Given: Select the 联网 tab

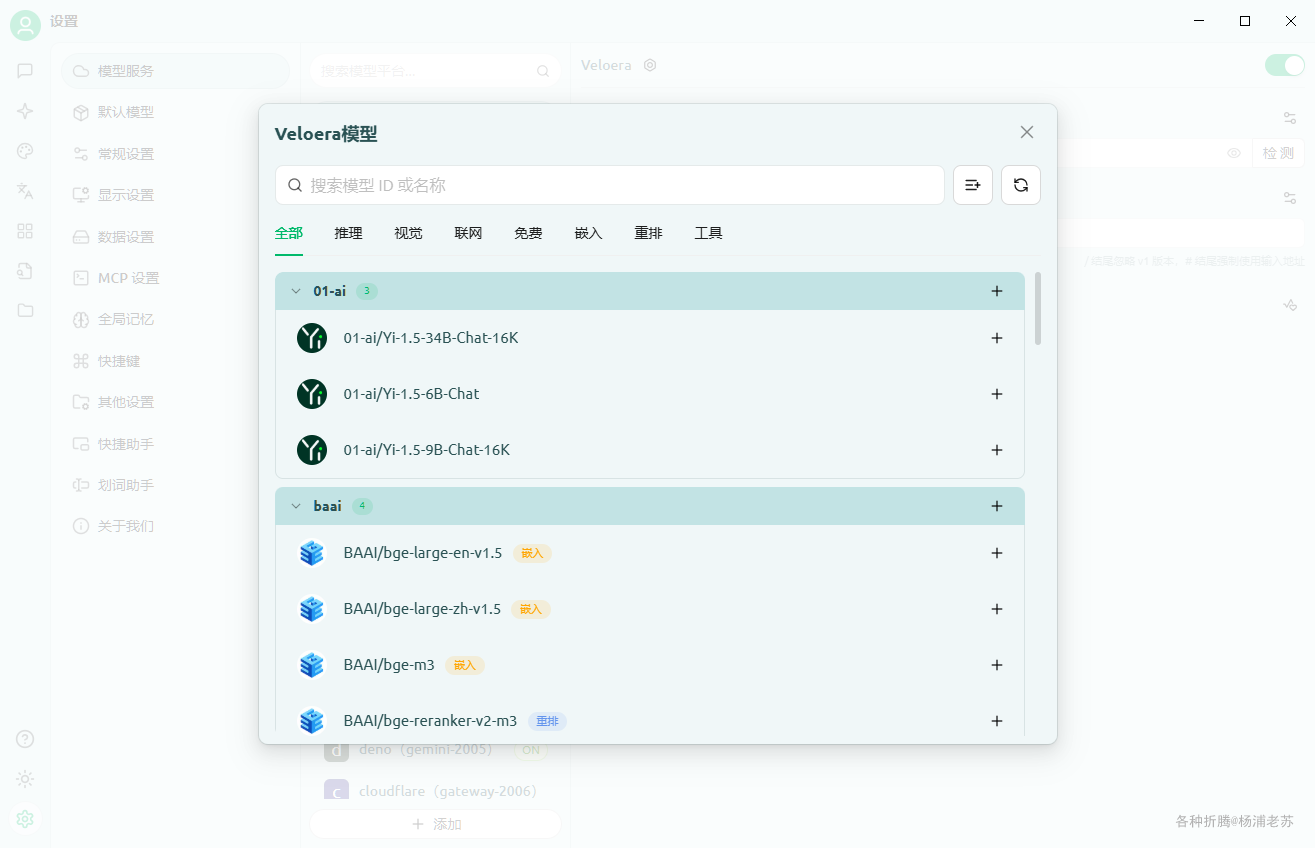Looking at the screenshot, I should [x=469, y=233].
